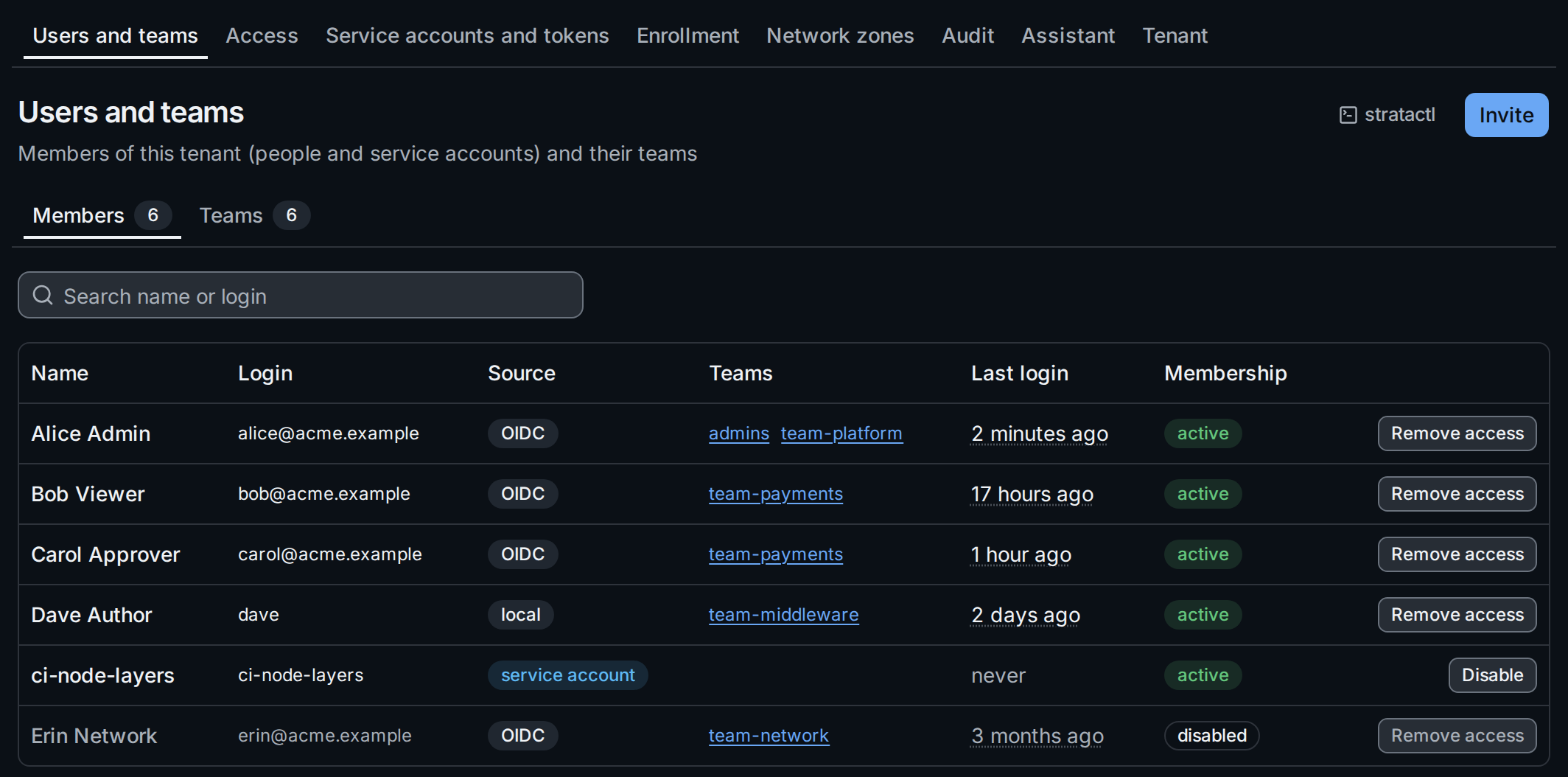Screen dimensions: 1568x777
Task: Open the Assistant tab
Action: 1068,35
